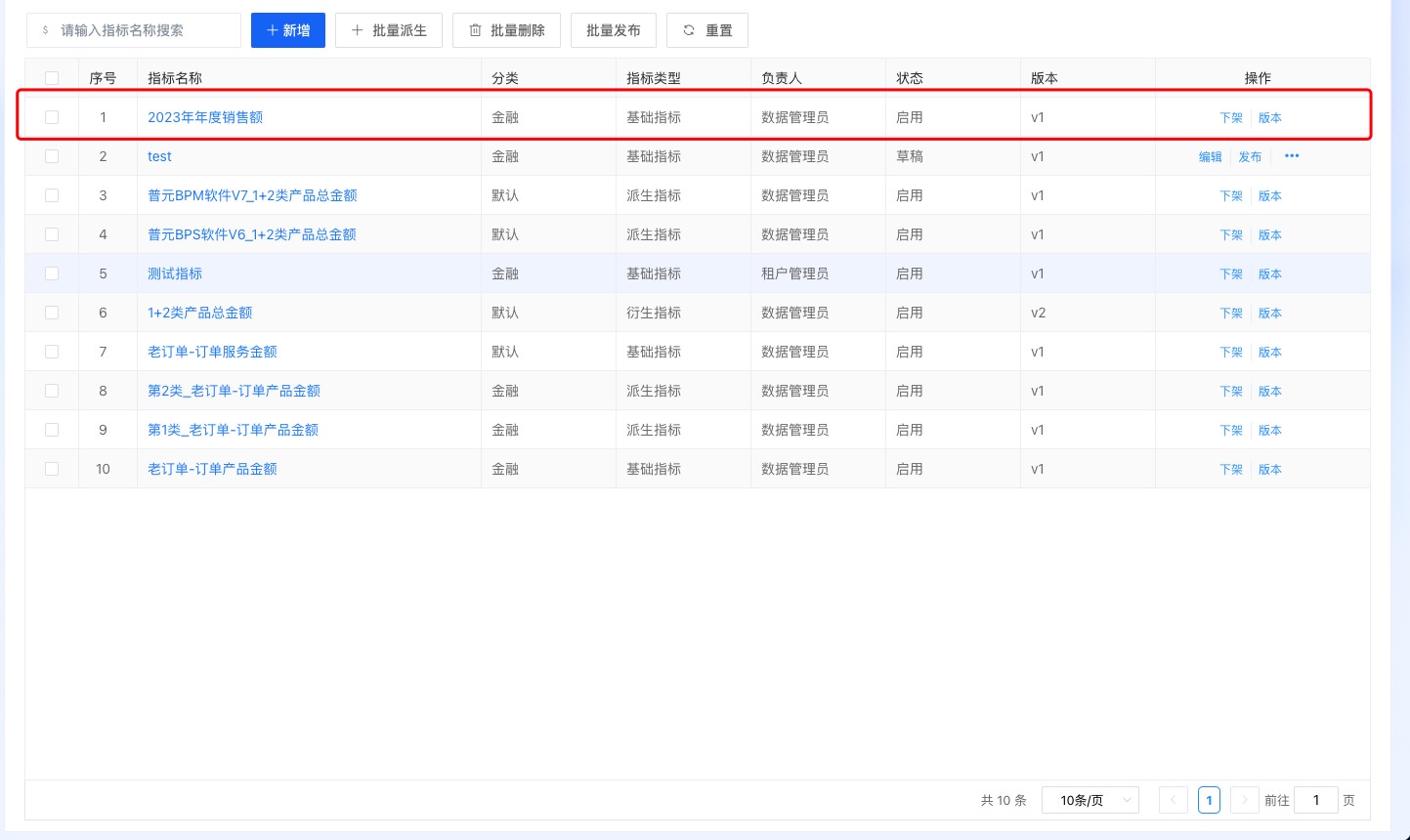点击分页器的上一页箭头图标
The image size is (1410, 840).
tap(1173, 799)
